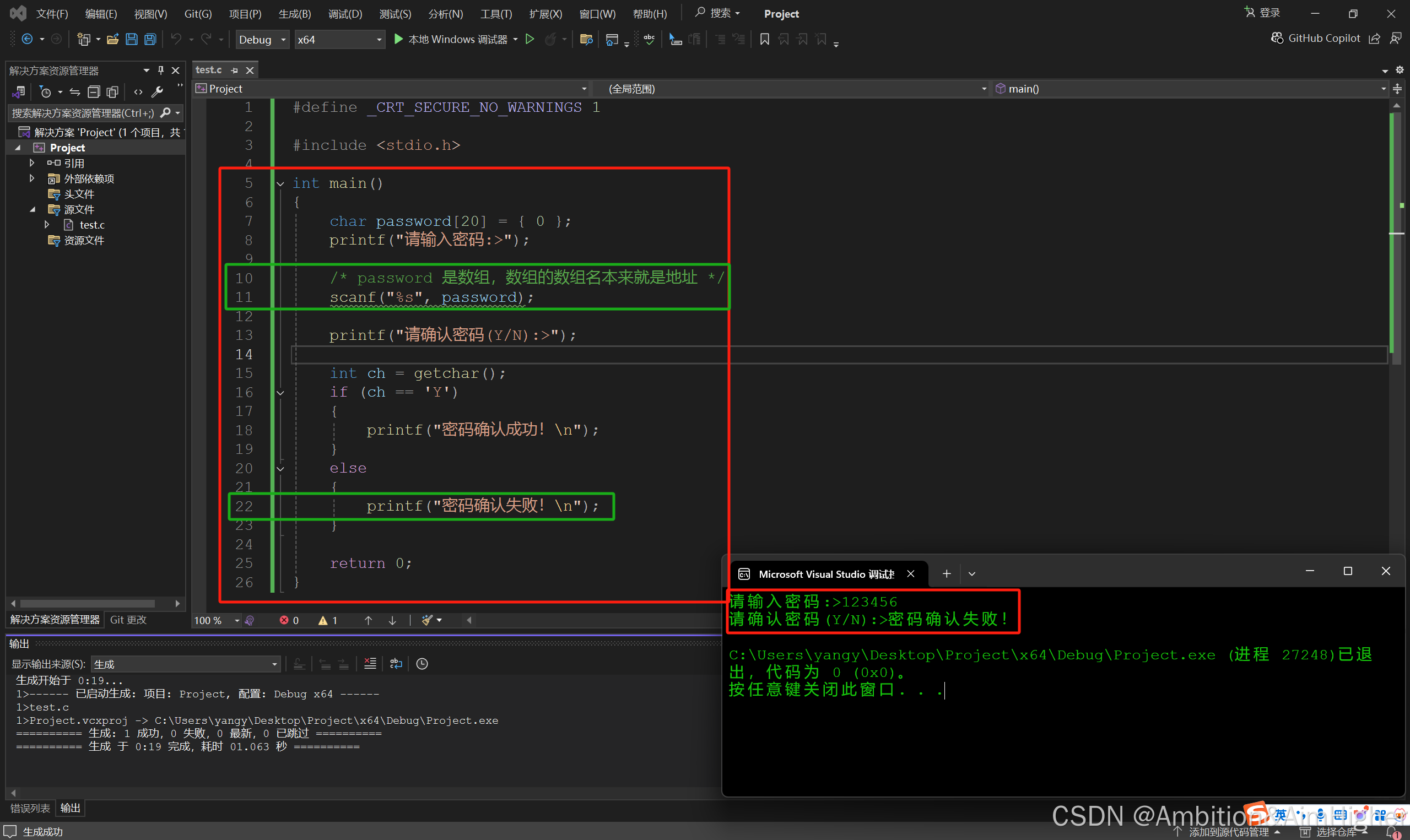Screen dimensions: 1410x840
Task: Toggle timestamp clock in output panel
Action: point(422,663)
